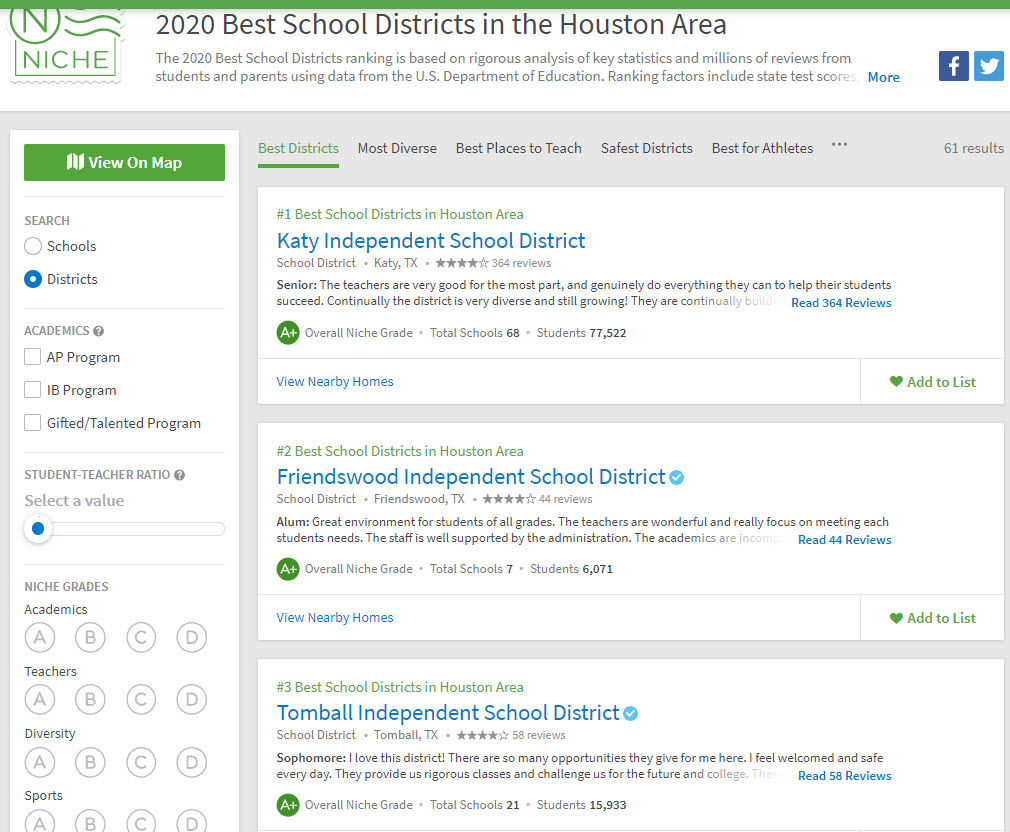The width and height of the screenshot is (1010, 832).
Task: Filter Diversity by grade D
Action: [x=192, y=762]
